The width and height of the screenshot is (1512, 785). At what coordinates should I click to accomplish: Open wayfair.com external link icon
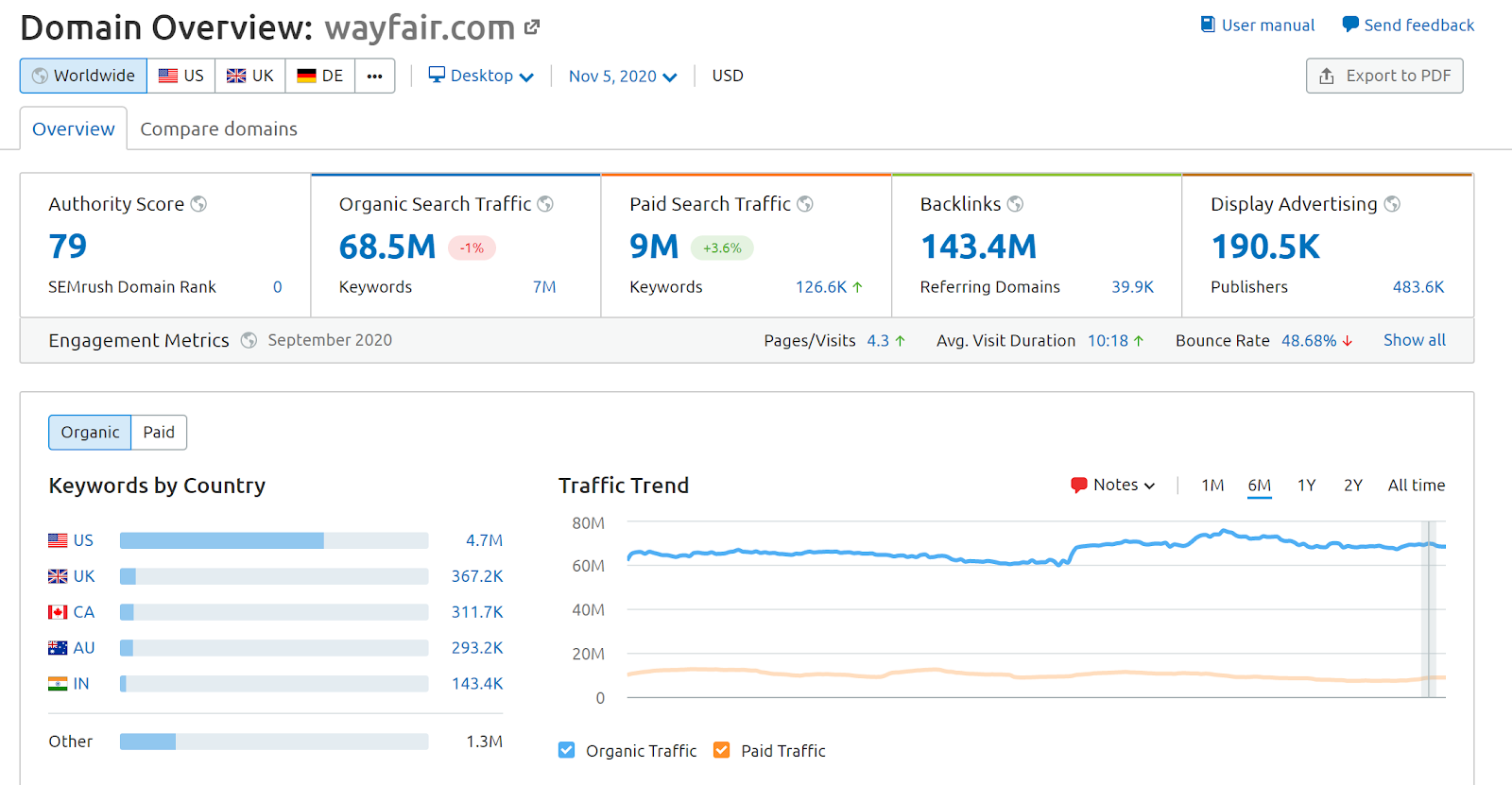pyautogui.click(x=532, y=27)
